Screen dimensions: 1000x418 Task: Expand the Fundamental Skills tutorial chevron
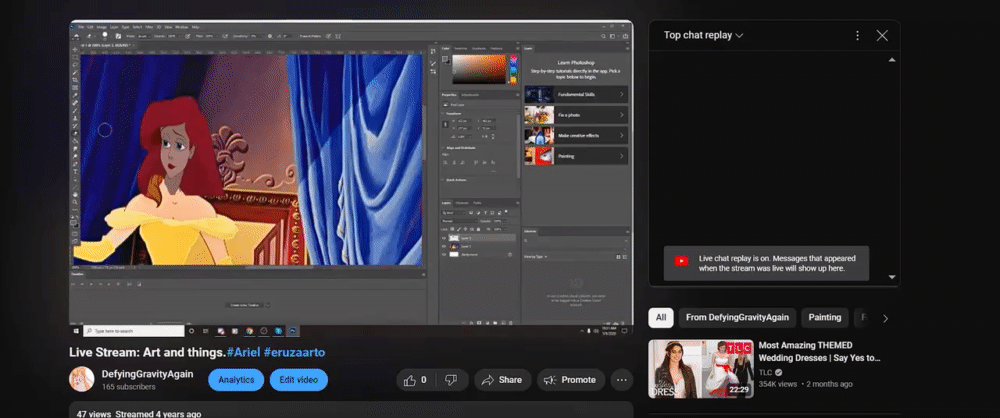click(x=621, y=94)
